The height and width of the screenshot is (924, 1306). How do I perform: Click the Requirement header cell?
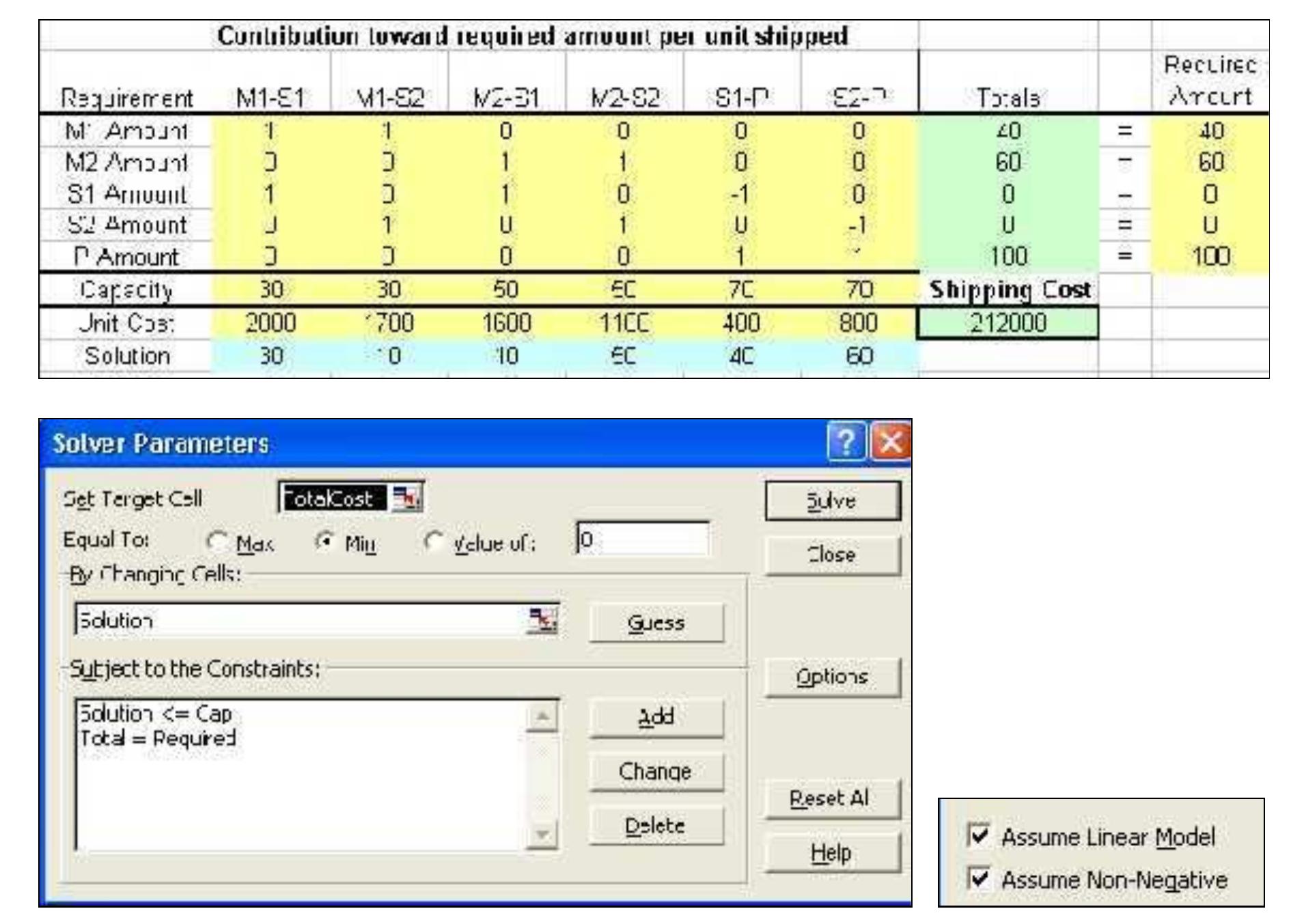127,98
